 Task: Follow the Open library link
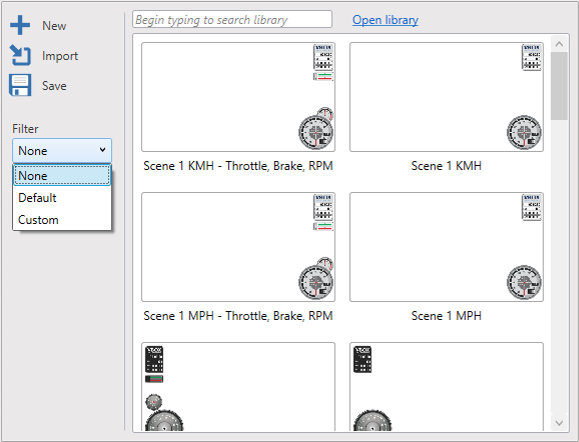[x=385, y=20]
